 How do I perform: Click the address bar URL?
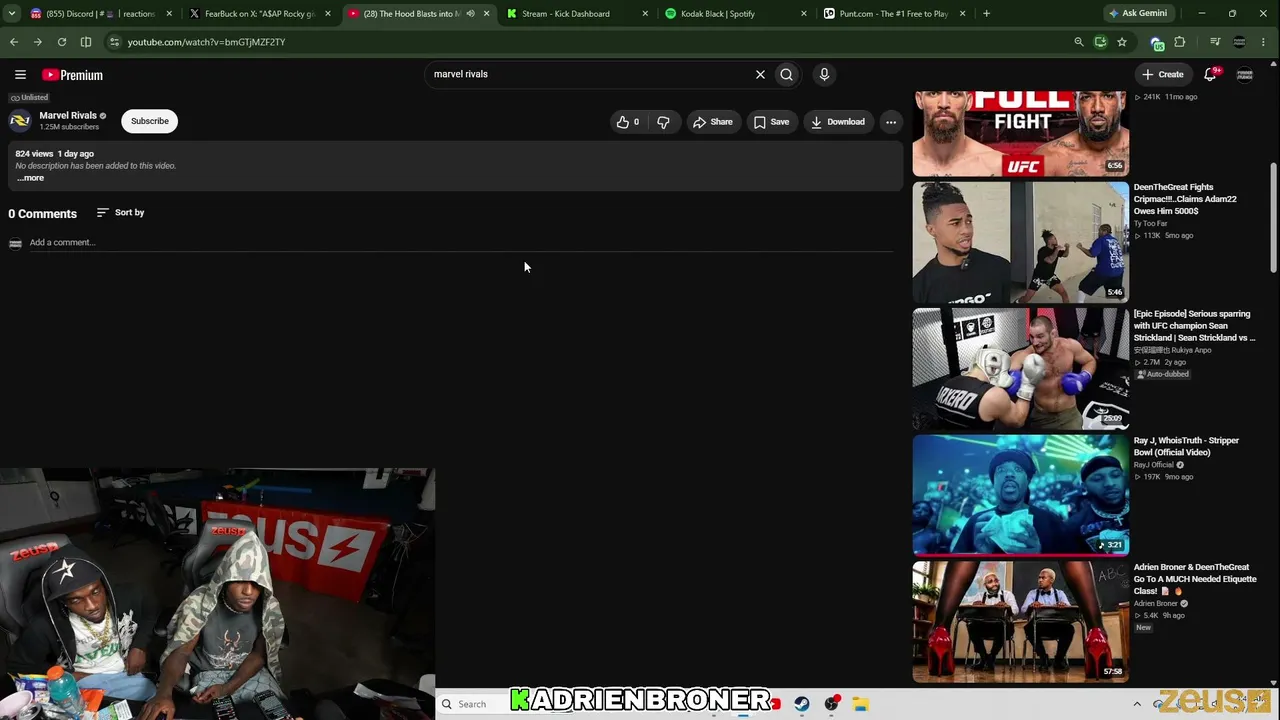point(206,42)
